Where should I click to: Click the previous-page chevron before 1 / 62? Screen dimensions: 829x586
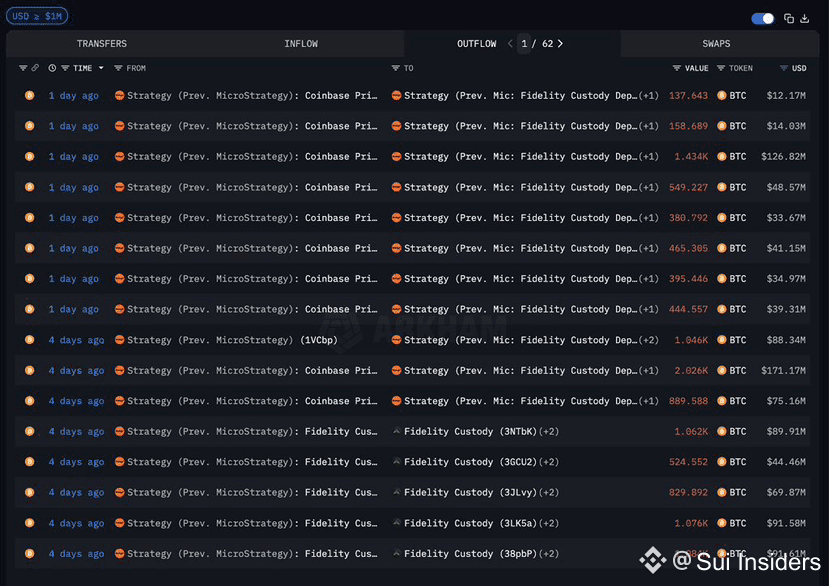tap(509, 43)
